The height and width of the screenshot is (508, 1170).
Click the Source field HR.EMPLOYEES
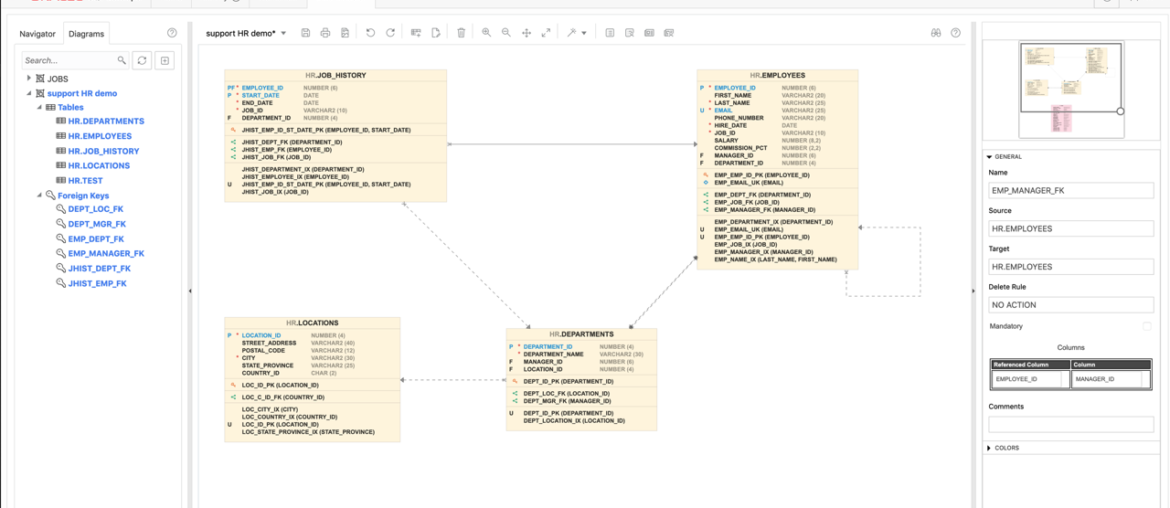[x=1071, y=229]
